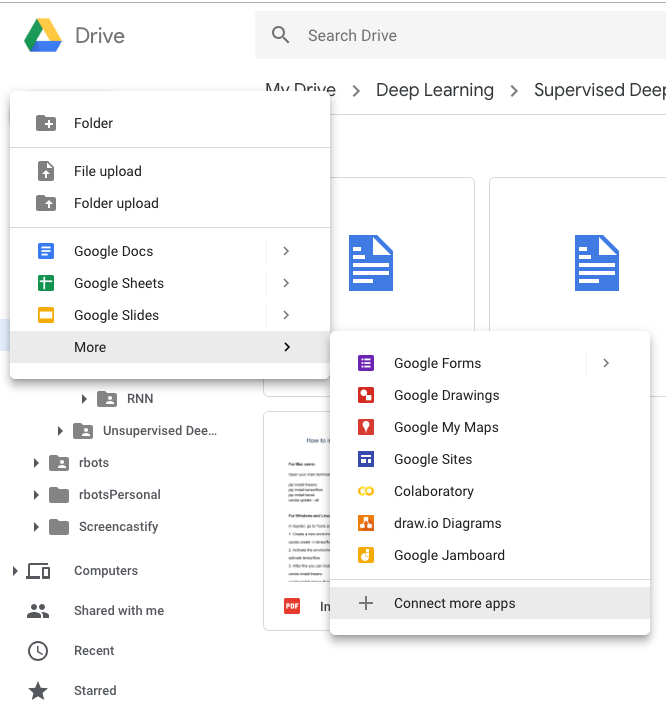Open the Google Docs submenu arrow

[286, 251]
